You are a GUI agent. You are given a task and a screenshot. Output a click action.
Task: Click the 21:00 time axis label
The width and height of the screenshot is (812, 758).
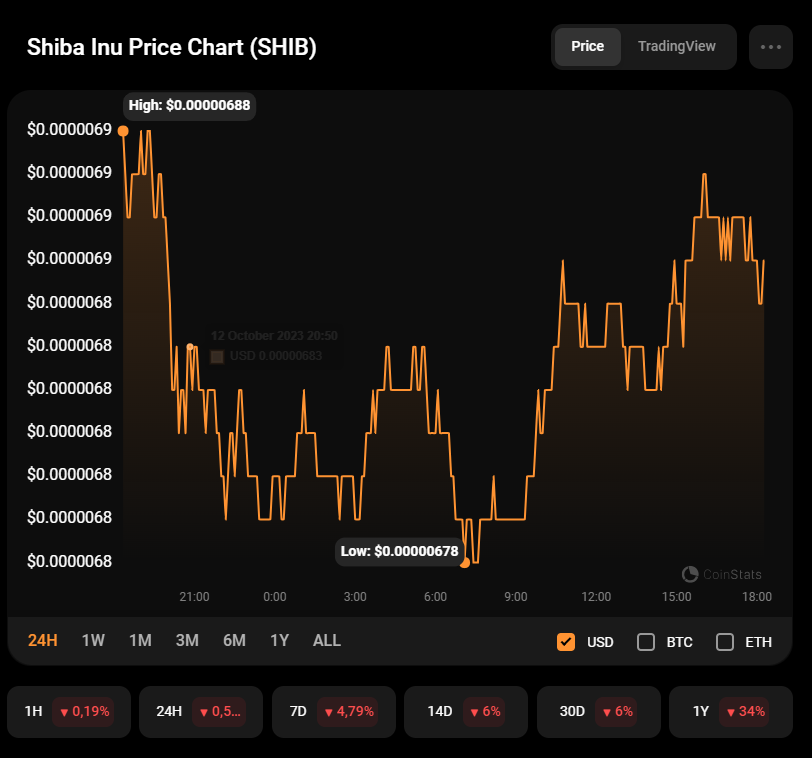tap(194, 596)
